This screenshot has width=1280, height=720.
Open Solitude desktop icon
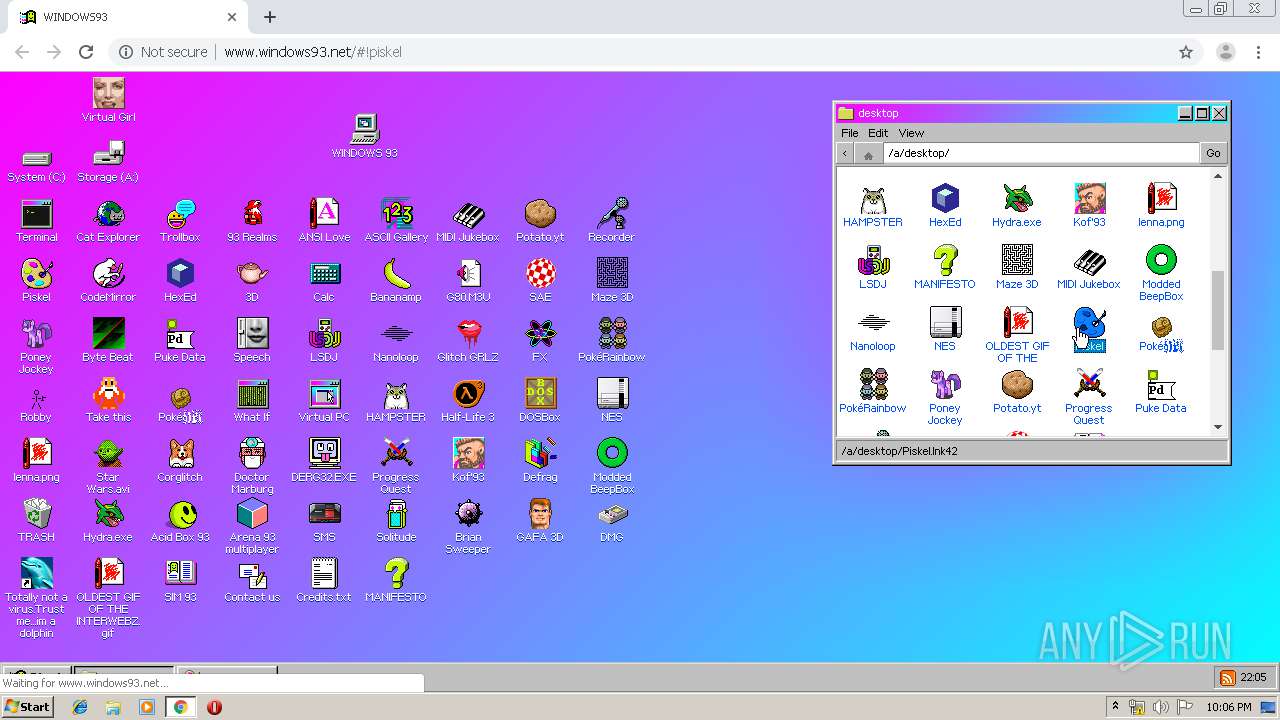(396, 521)
